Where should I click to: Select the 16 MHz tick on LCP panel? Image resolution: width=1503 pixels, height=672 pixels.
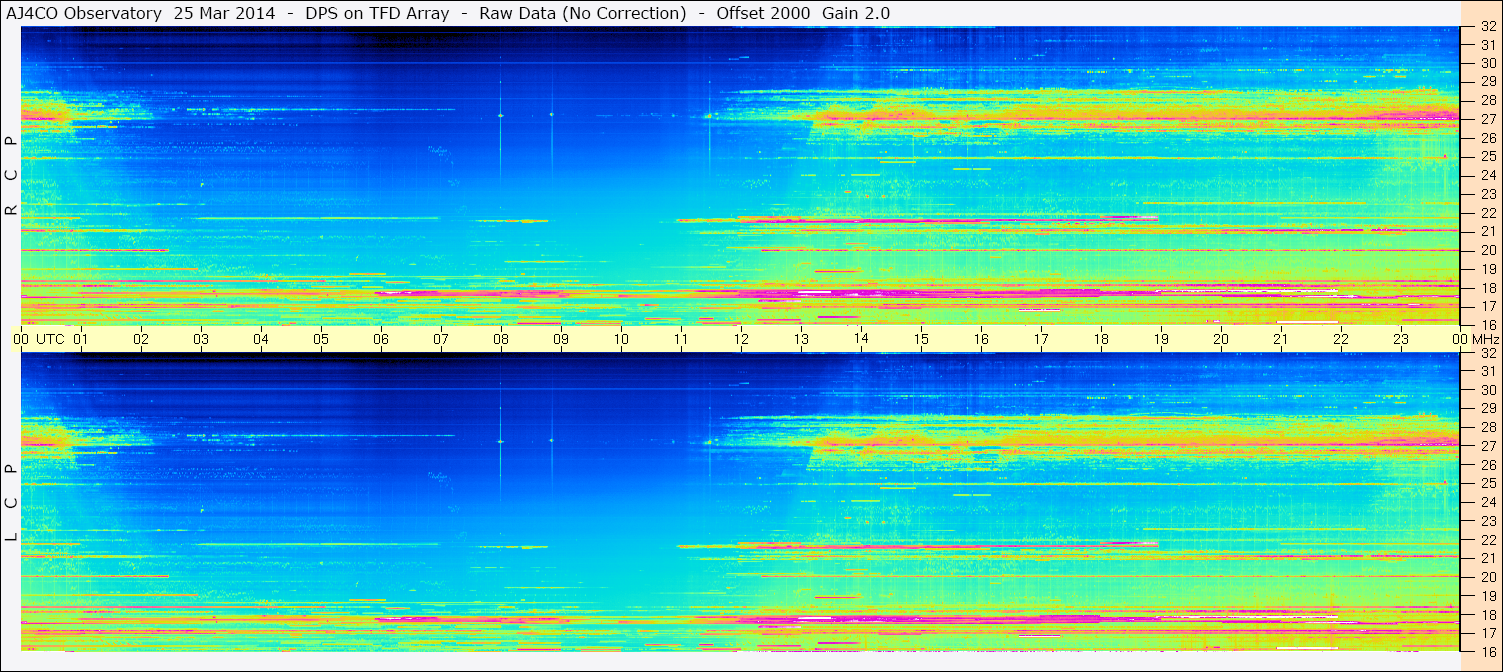[1487, 652]
